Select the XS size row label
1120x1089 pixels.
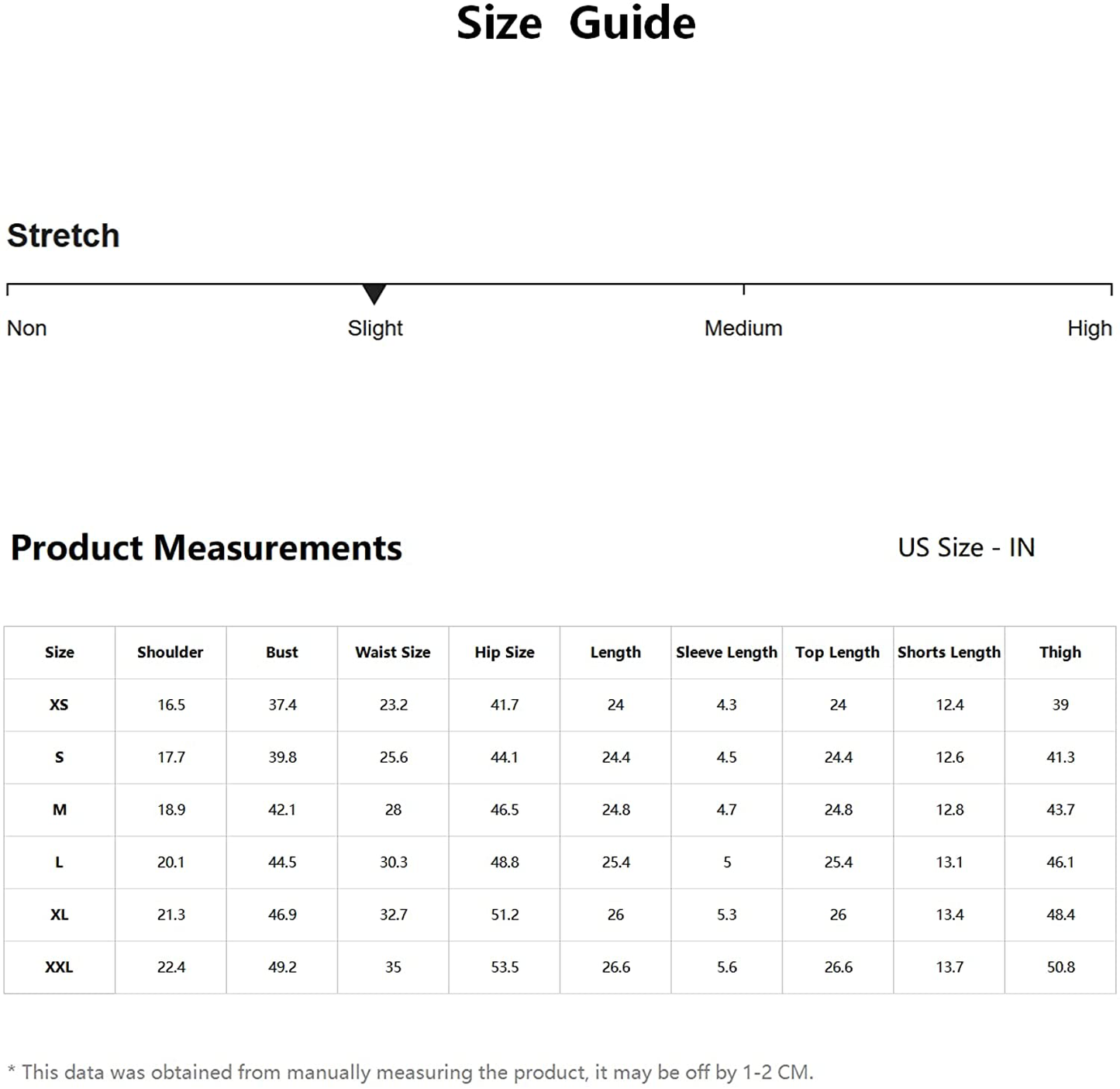(59, 705)
